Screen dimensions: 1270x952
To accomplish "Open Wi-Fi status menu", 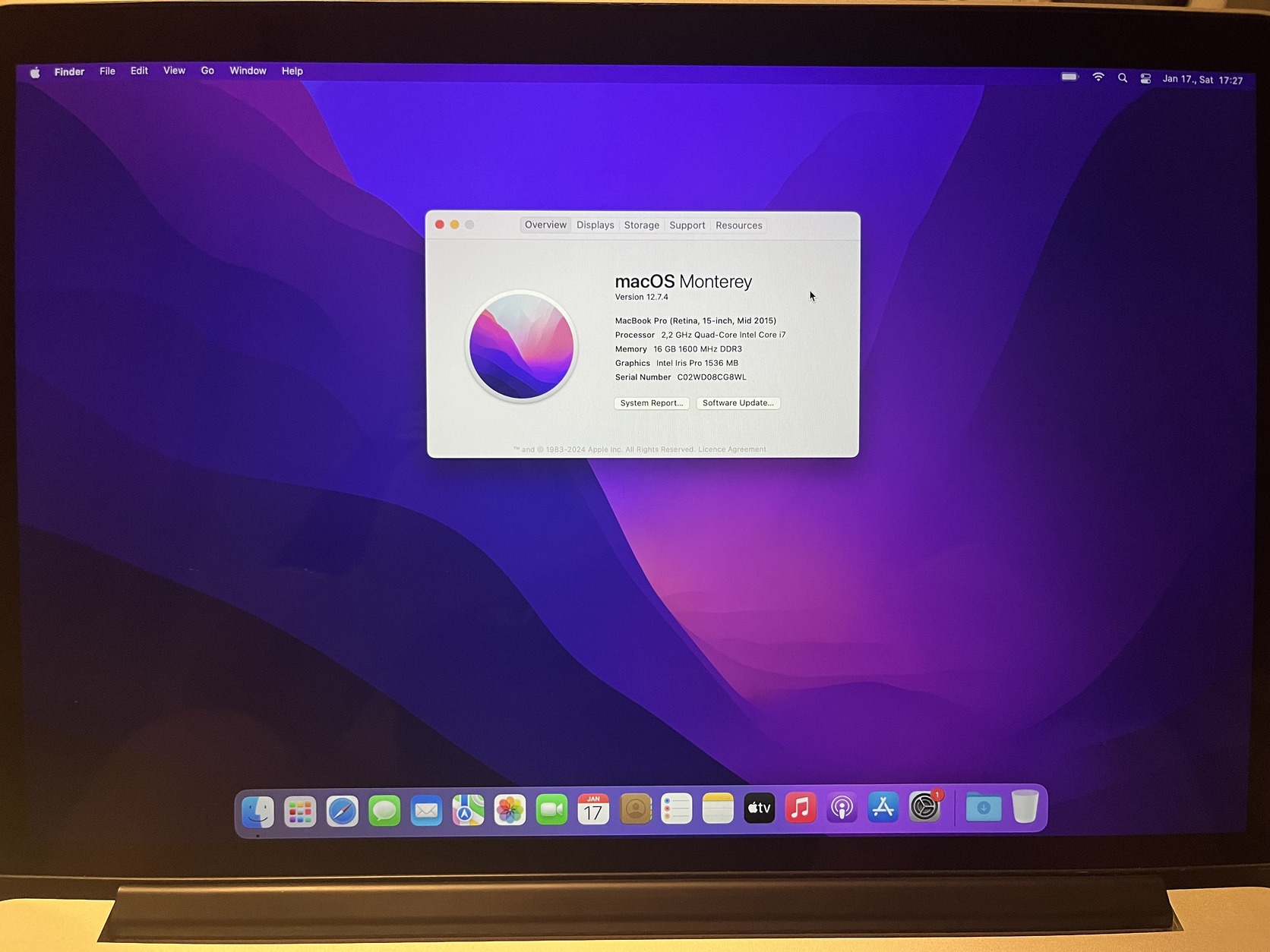I will (1098, 77).
